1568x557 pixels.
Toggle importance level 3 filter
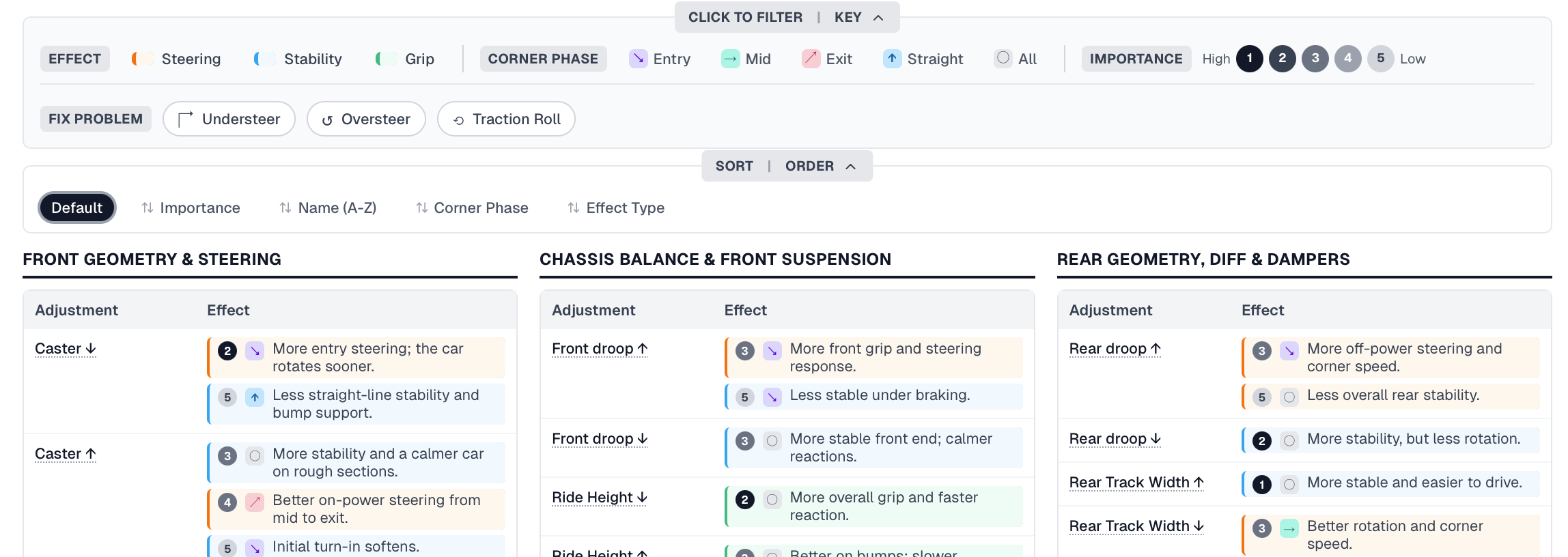coord(1315,59)
